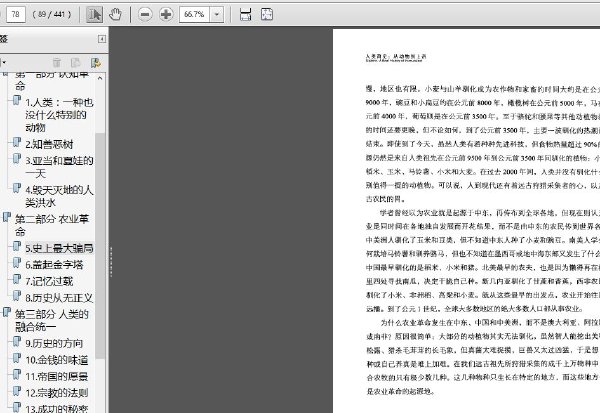Click the bookmarks panel vertical scrollbar thumb
Image resolution: width=600 pixels, height=413 pixels.
point(100,245)
